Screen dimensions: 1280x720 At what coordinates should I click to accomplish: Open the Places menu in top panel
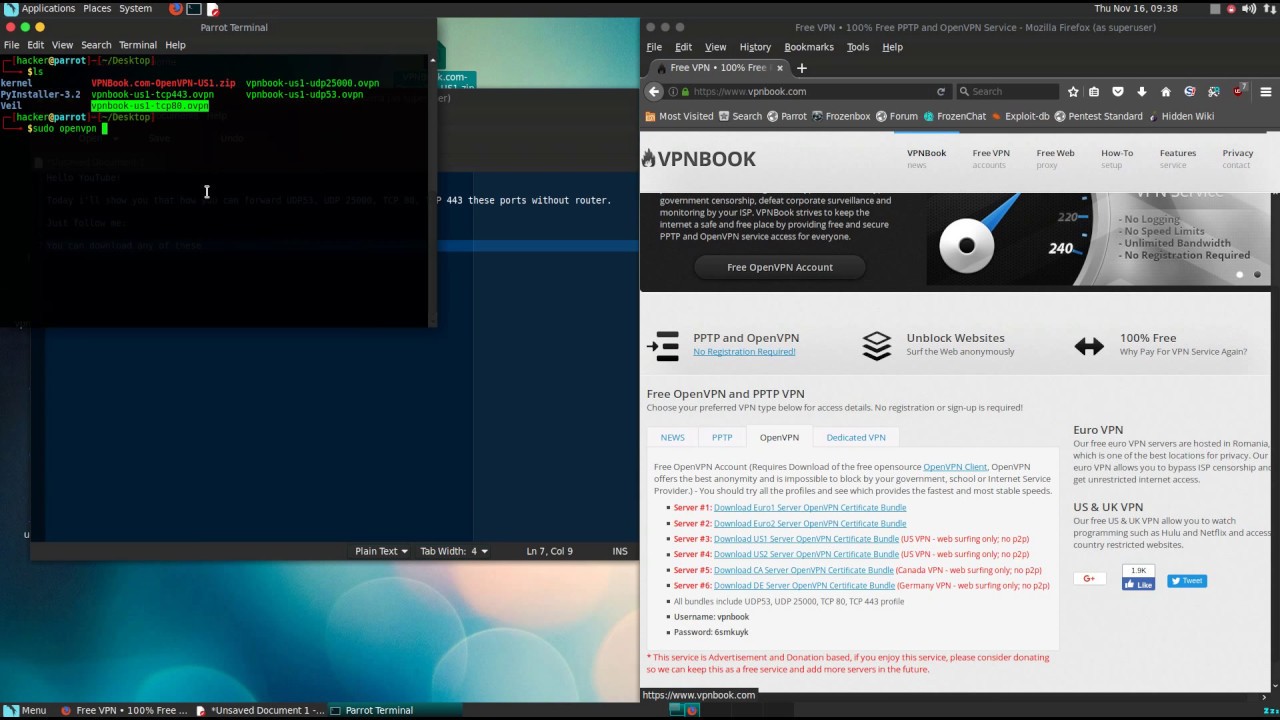point(97,8)
